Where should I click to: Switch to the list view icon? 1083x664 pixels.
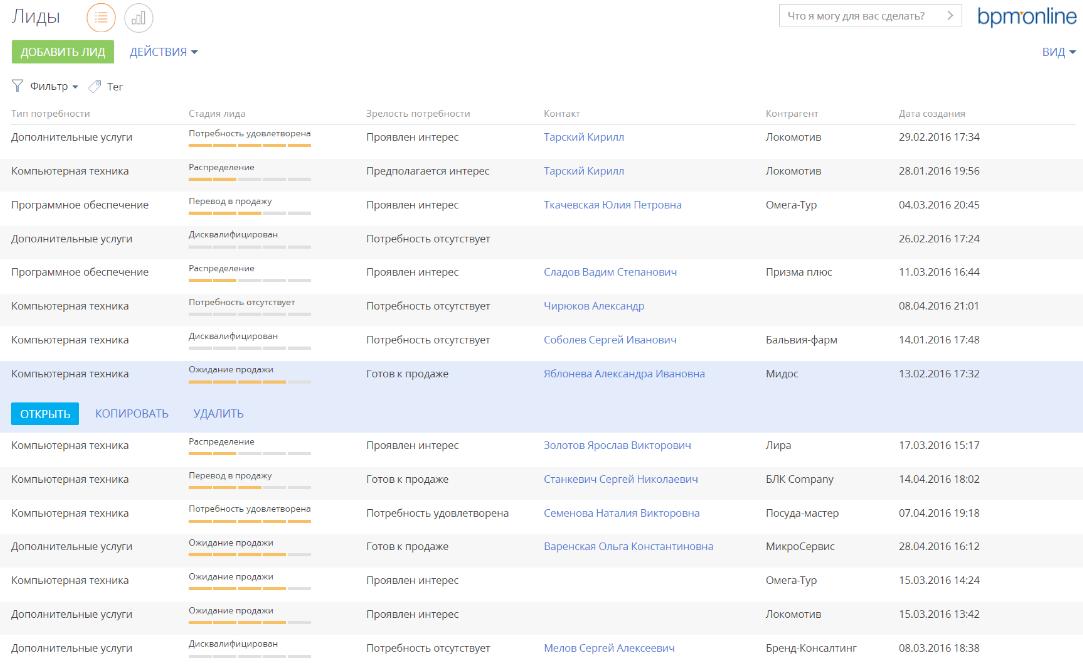point(101,17)
